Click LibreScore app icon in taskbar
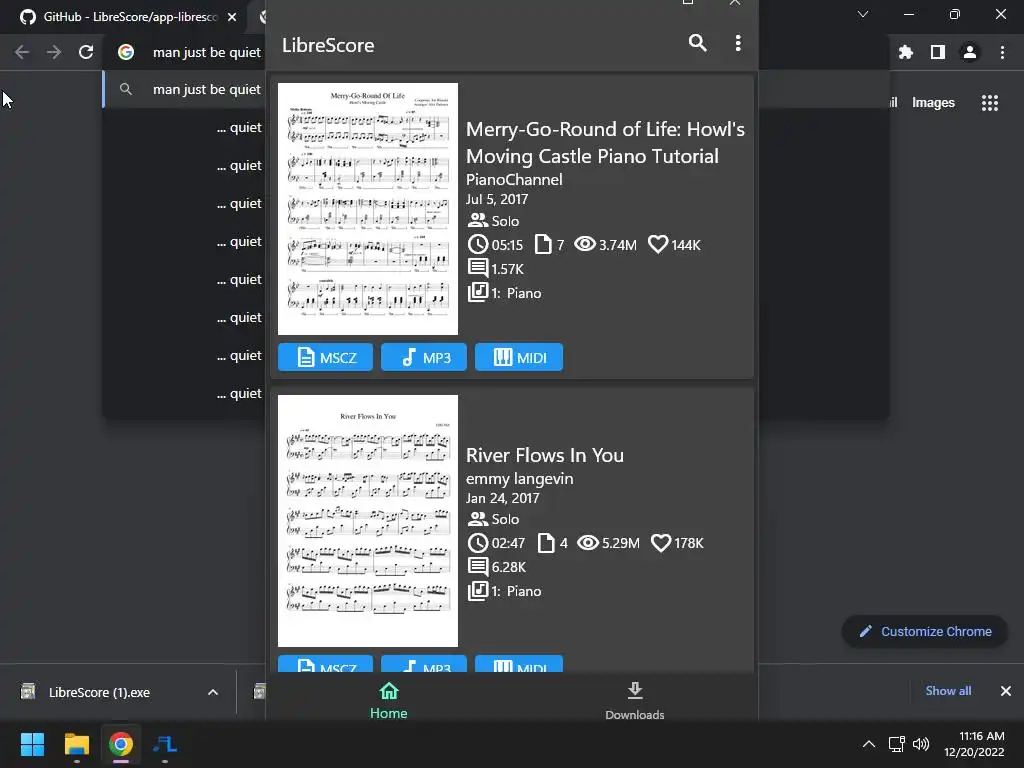 click(x=165, y=744)
